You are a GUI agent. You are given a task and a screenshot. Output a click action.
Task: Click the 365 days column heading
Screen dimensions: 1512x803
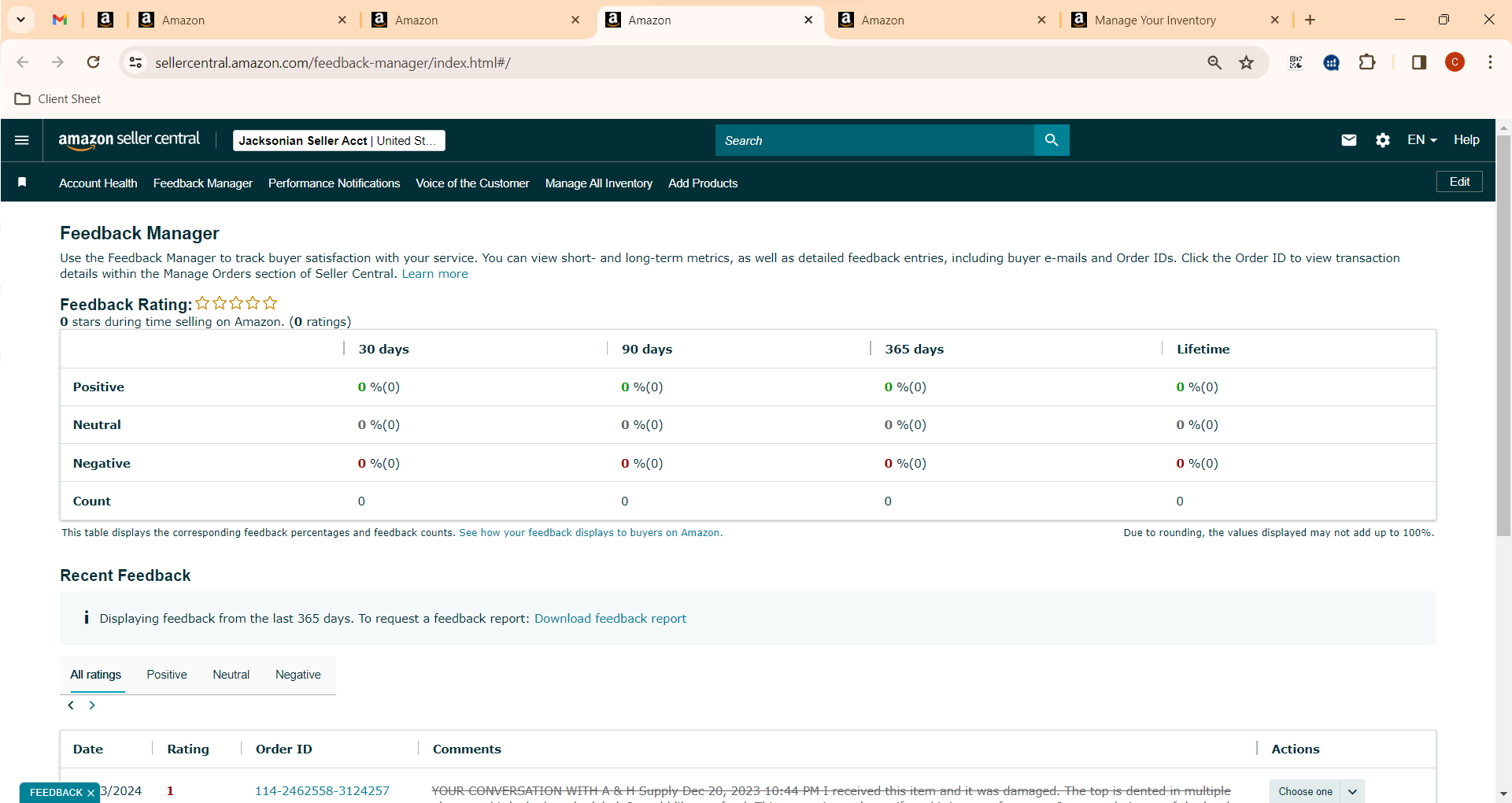pos(915,350)
